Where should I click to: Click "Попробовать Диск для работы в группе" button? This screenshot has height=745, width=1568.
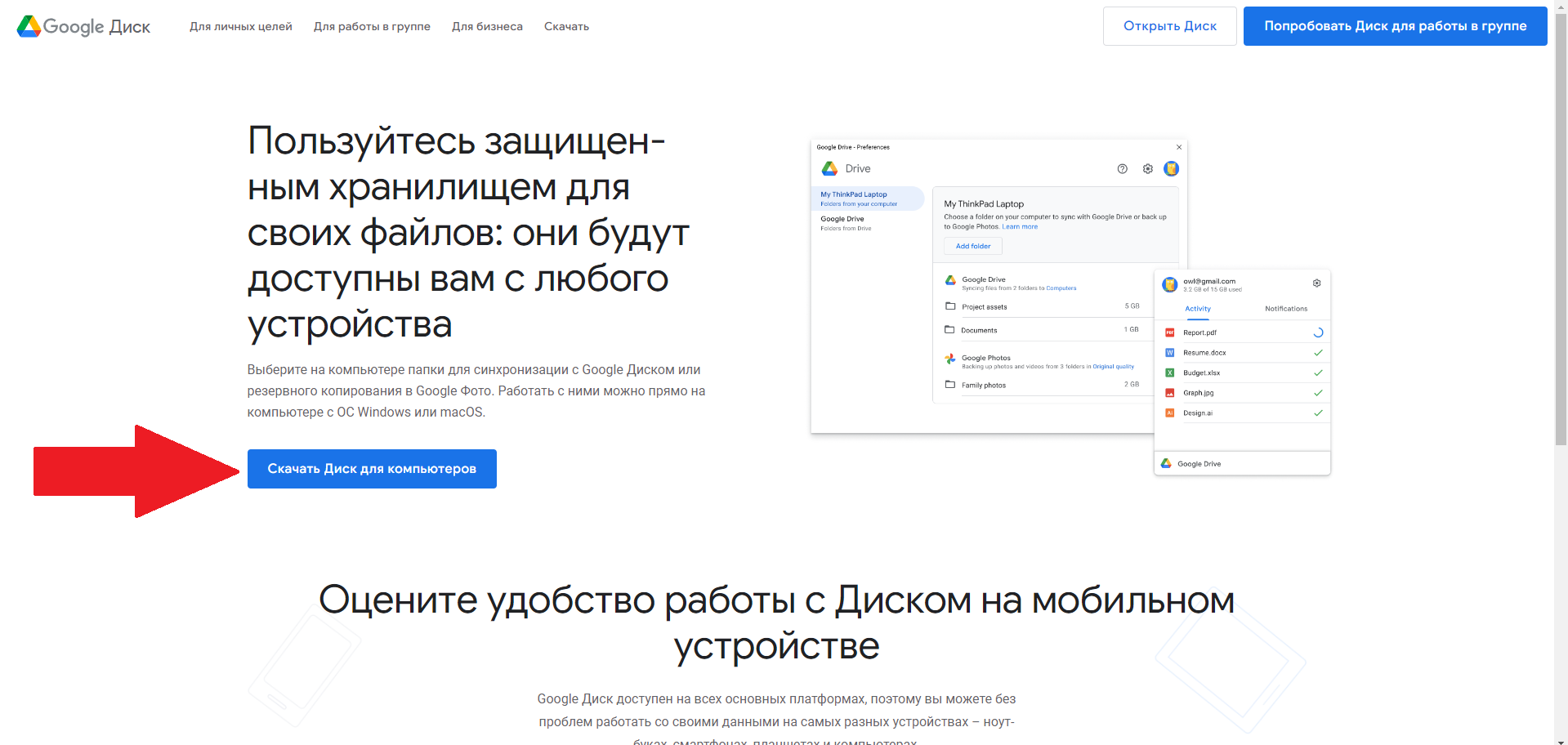pos(1395,26)
